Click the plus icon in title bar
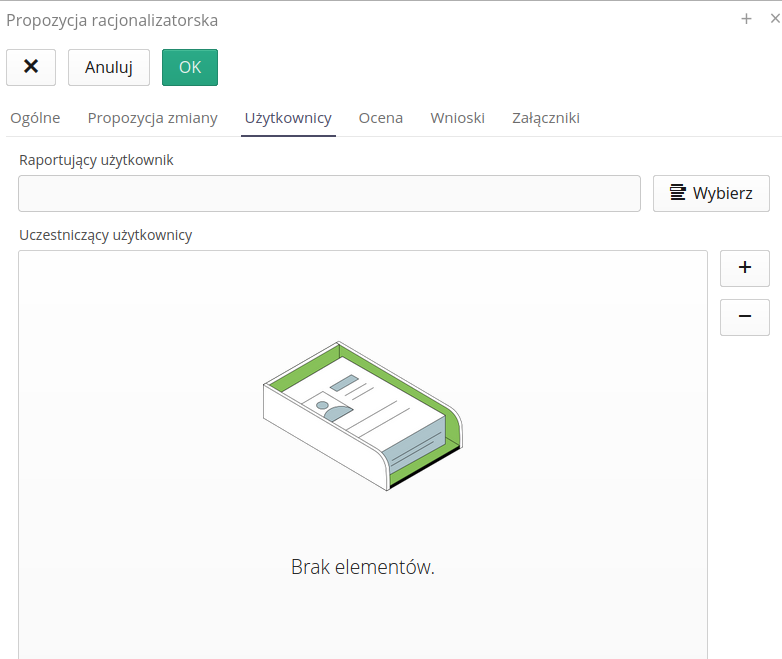782x659 pixels. (746, 19)
